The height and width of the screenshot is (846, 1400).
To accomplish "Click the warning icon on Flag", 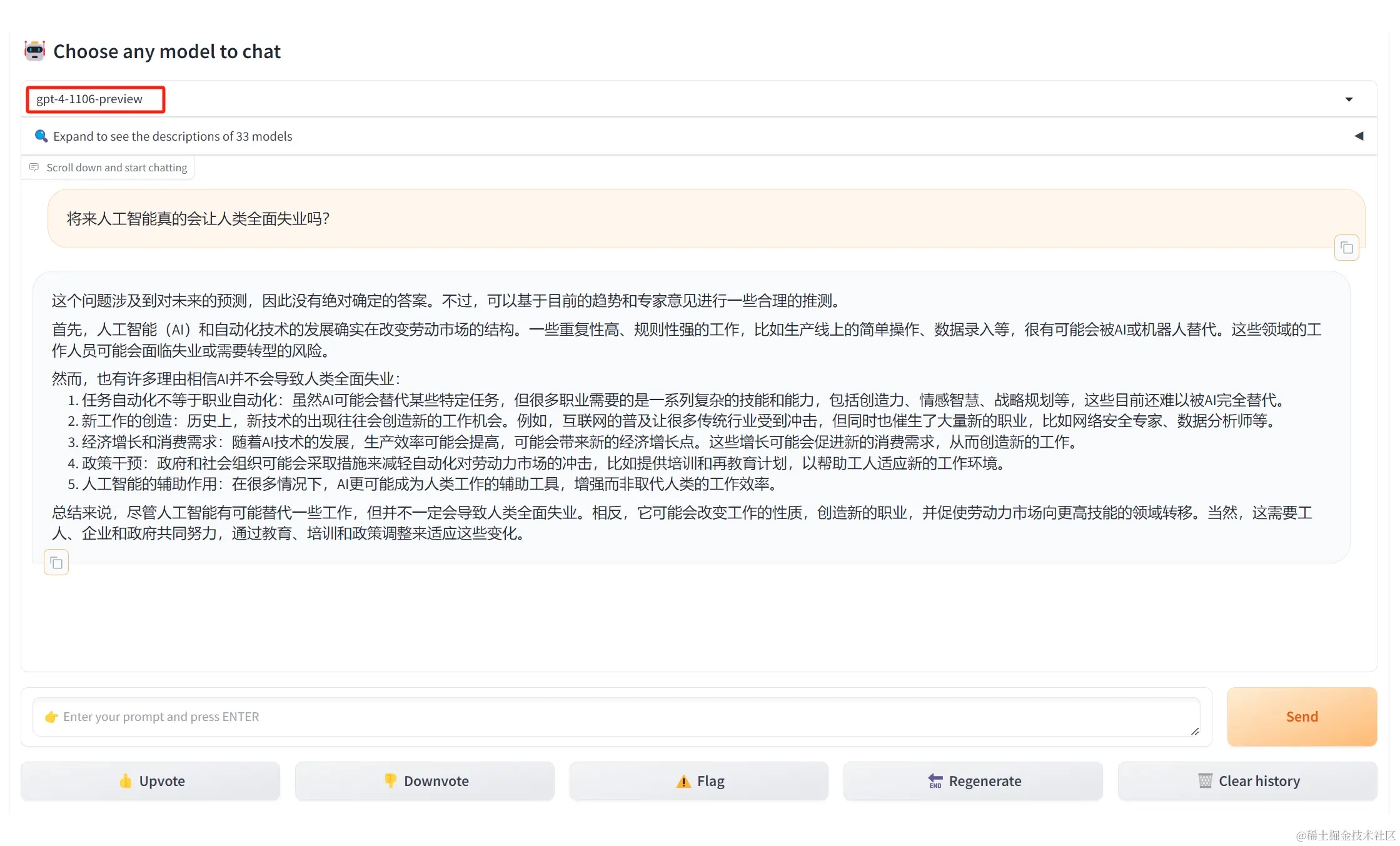I will (683, 781).
